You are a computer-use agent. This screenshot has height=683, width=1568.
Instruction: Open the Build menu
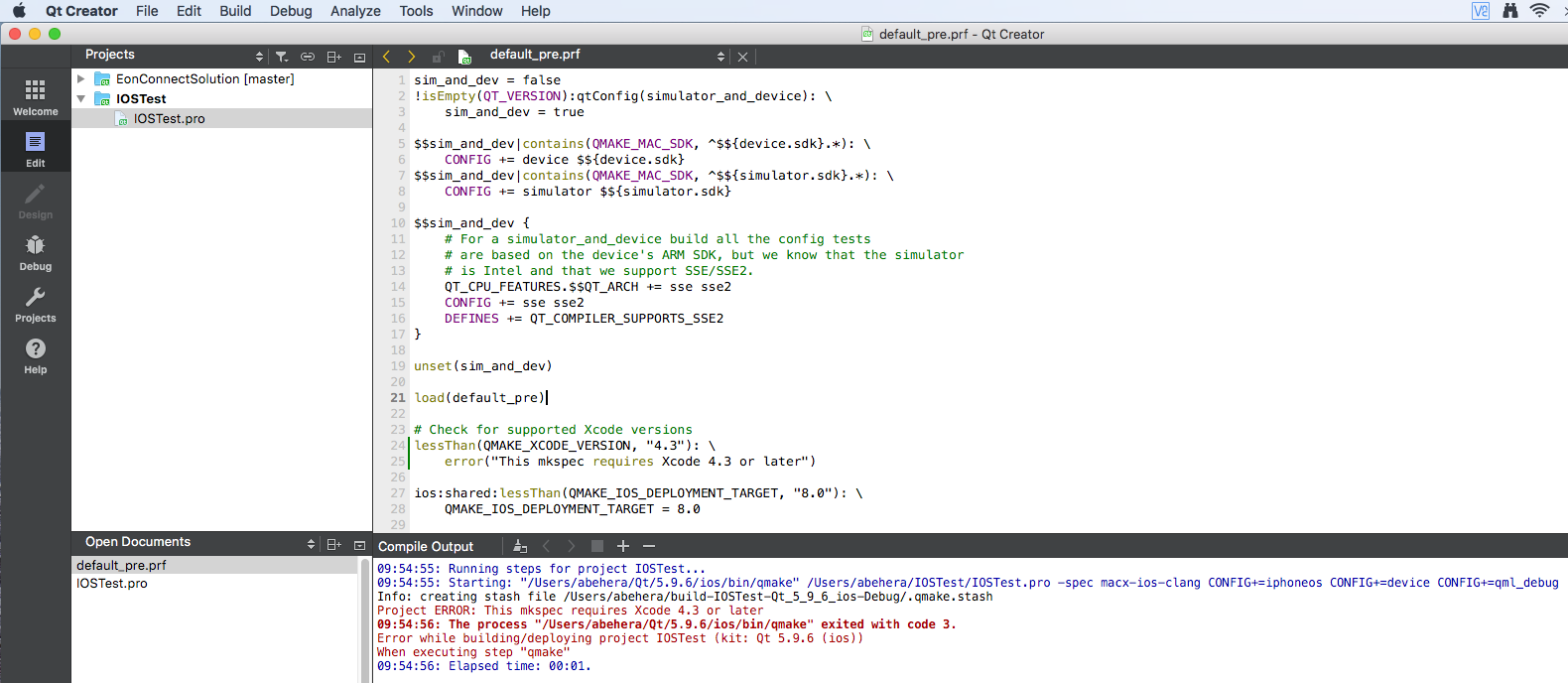[235, 11]
